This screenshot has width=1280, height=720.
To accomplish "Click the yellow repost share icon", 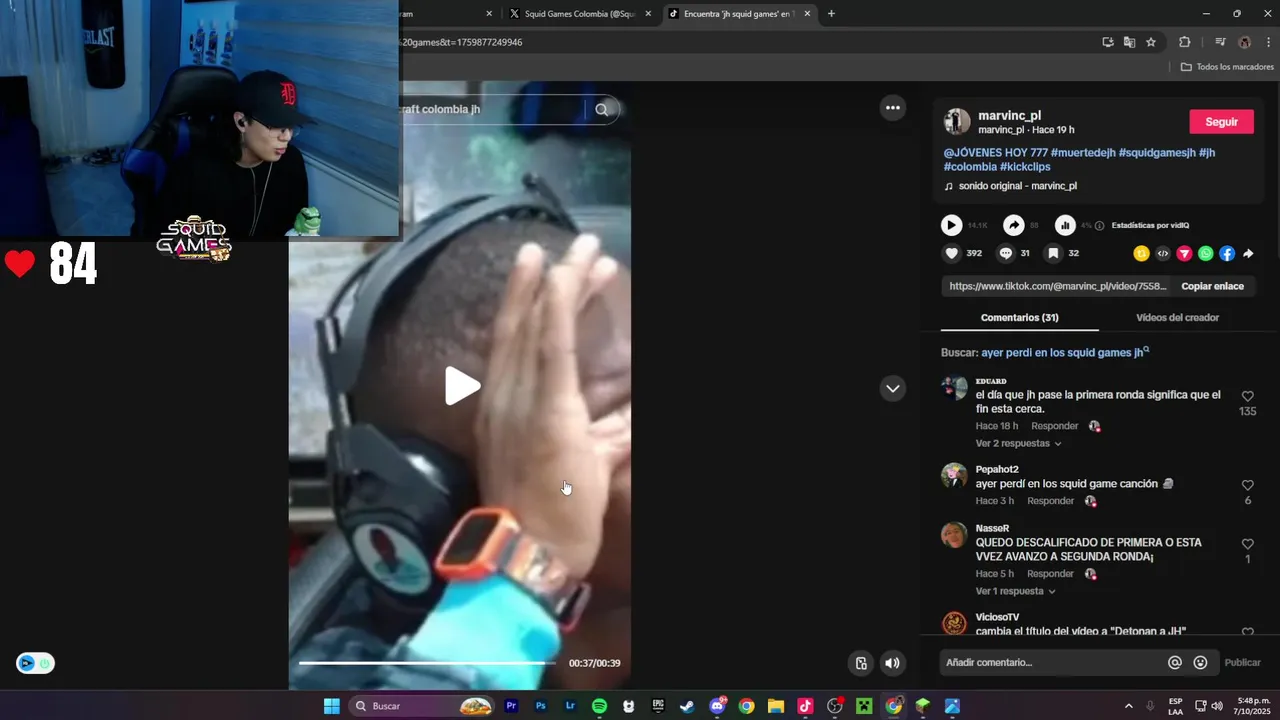I will [x=1141, y=254].
